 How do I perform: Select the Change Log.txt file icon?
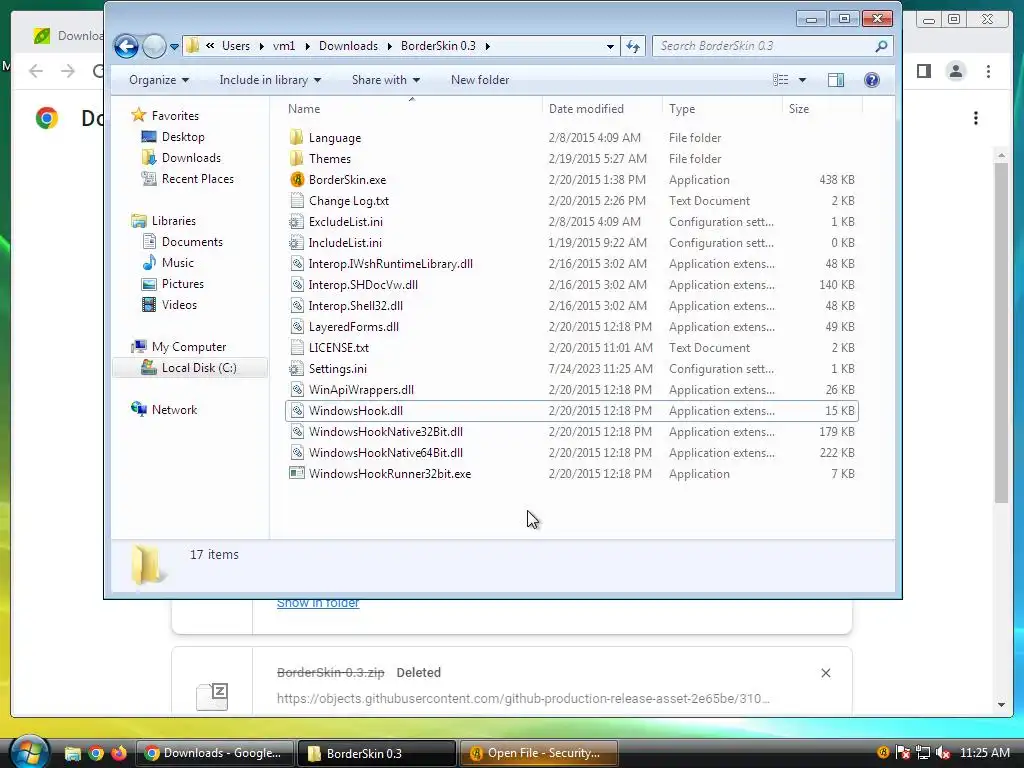pyautogui.click(x=296, y=200)
